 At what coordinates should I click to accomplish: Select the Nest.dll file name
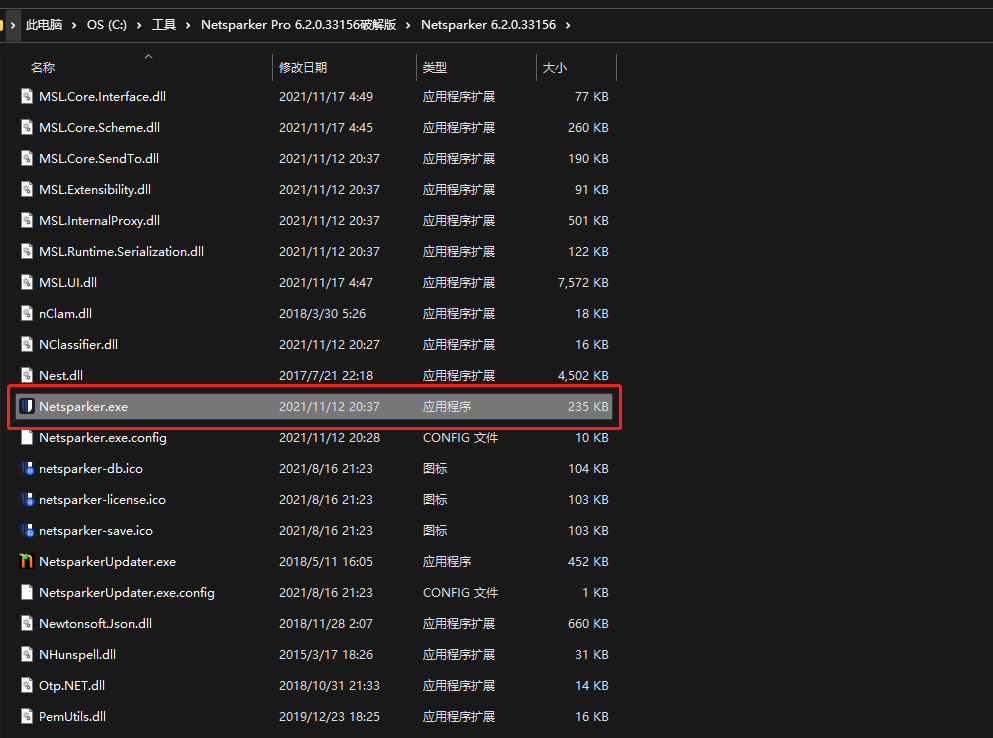pyautogui.click(x=61, y=376)
